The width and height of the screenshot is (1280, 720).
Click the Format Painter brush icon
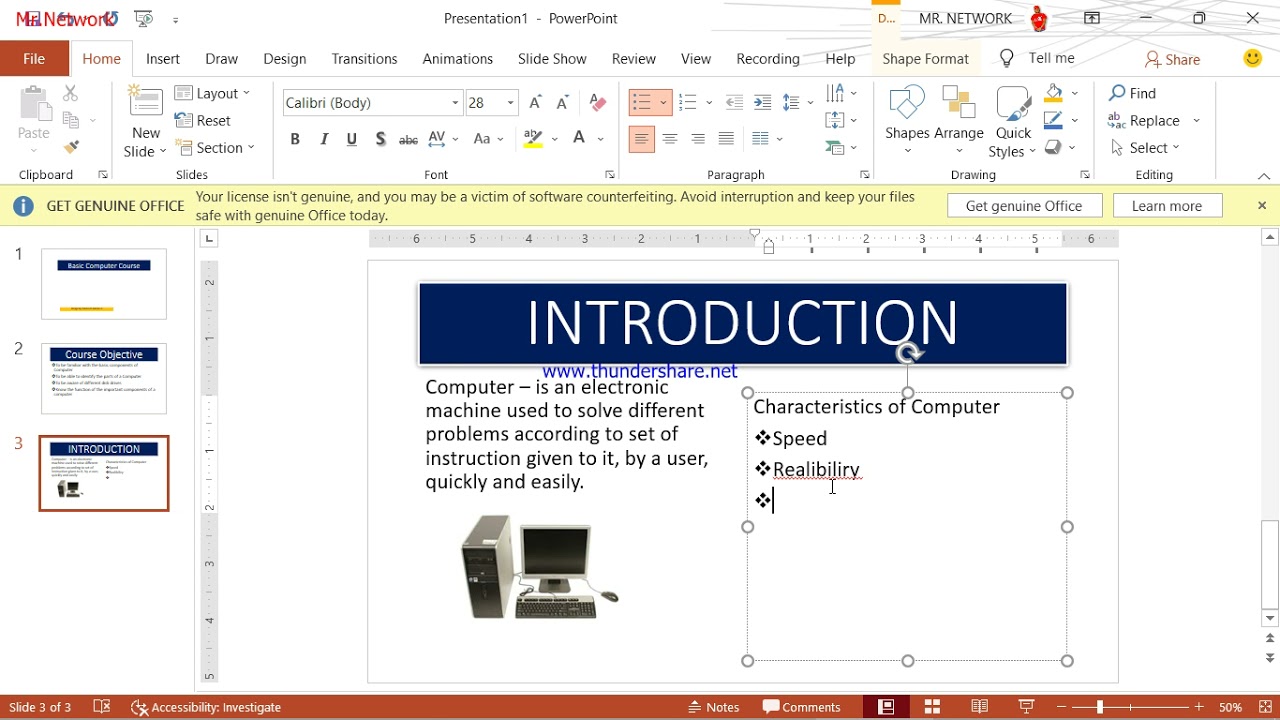[70, 148]
